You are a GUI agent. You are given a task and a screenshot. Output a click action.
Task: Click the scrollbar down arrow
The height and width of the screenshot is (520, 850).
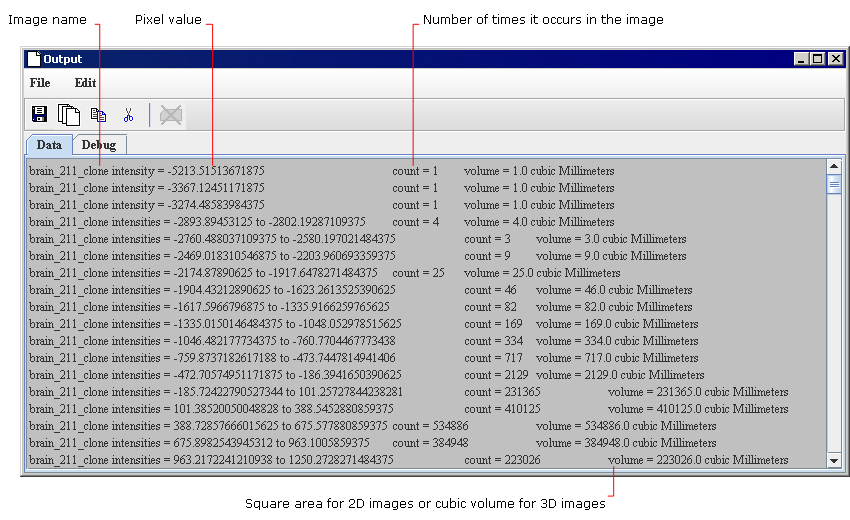(834, 460)
